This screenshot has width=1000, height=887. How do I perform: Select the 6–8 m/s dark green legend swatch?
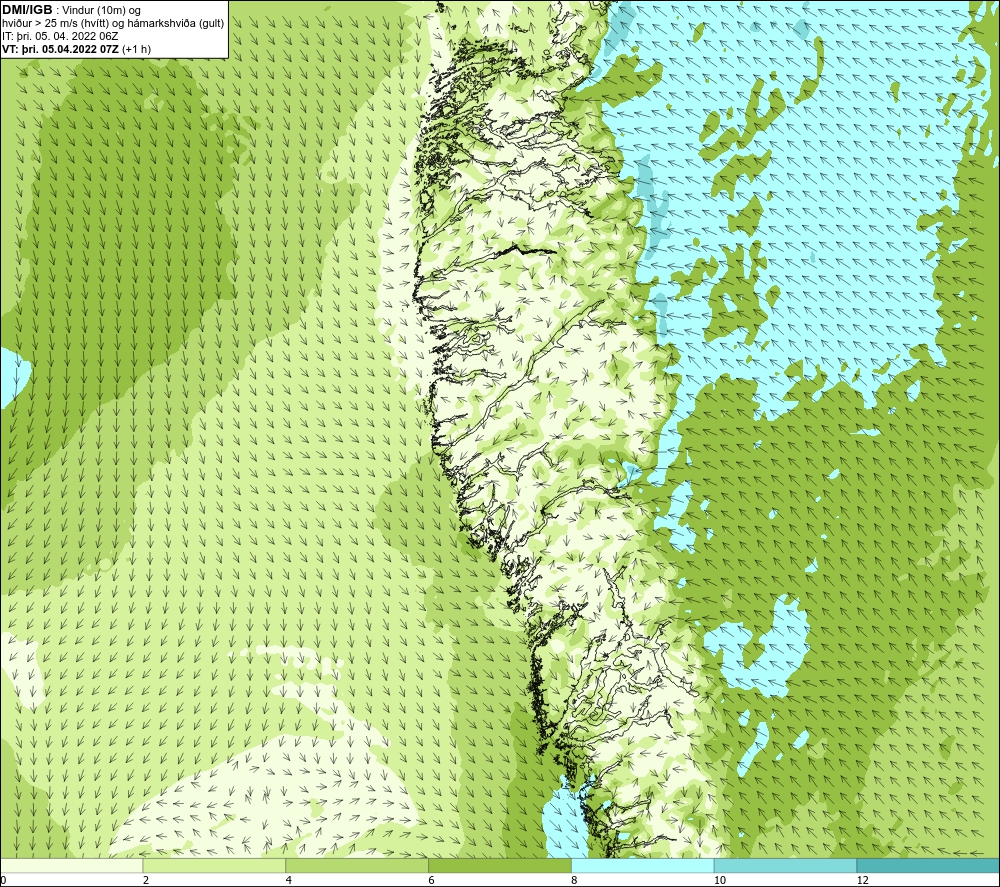[x=500, y=865]
